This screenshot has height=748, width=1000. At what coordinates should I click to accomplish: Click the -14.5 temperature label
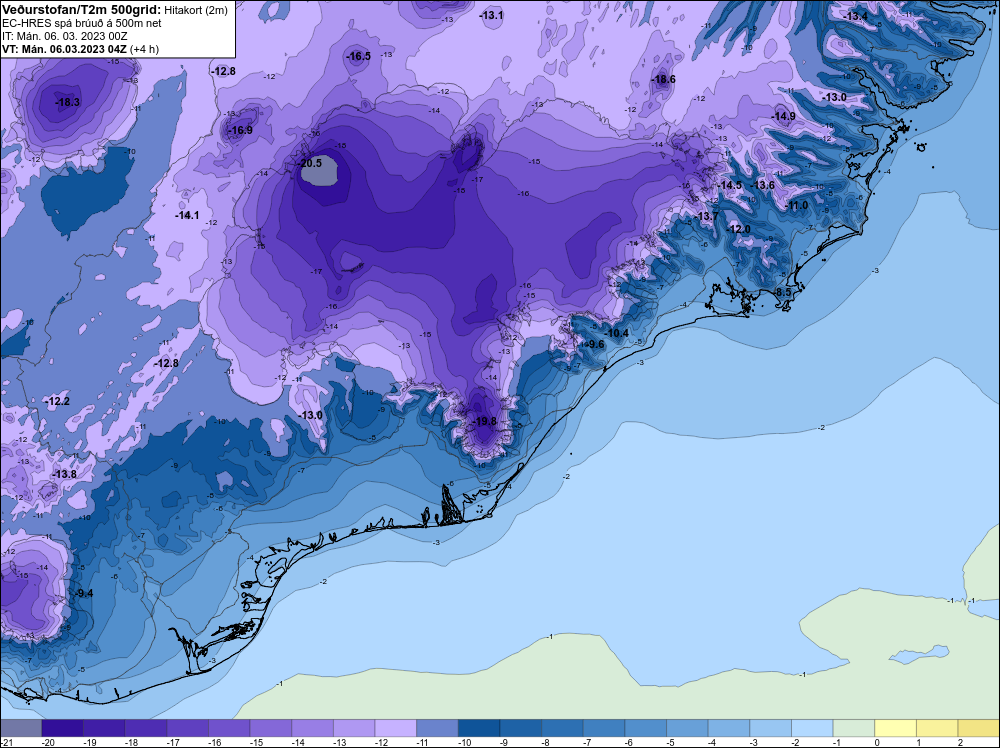[x=730, y=185]
